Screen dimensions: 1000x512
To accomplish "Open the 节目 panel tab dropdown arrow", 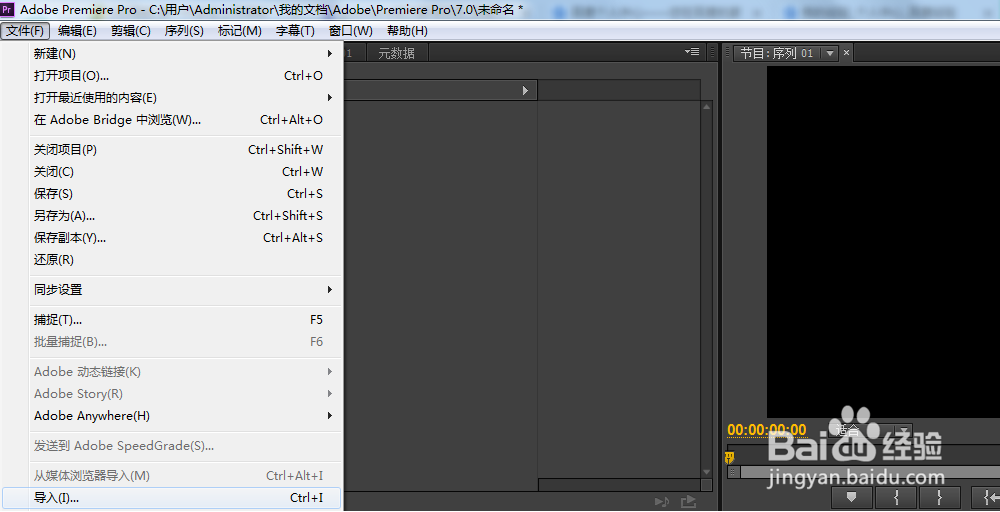I will 830,54.
